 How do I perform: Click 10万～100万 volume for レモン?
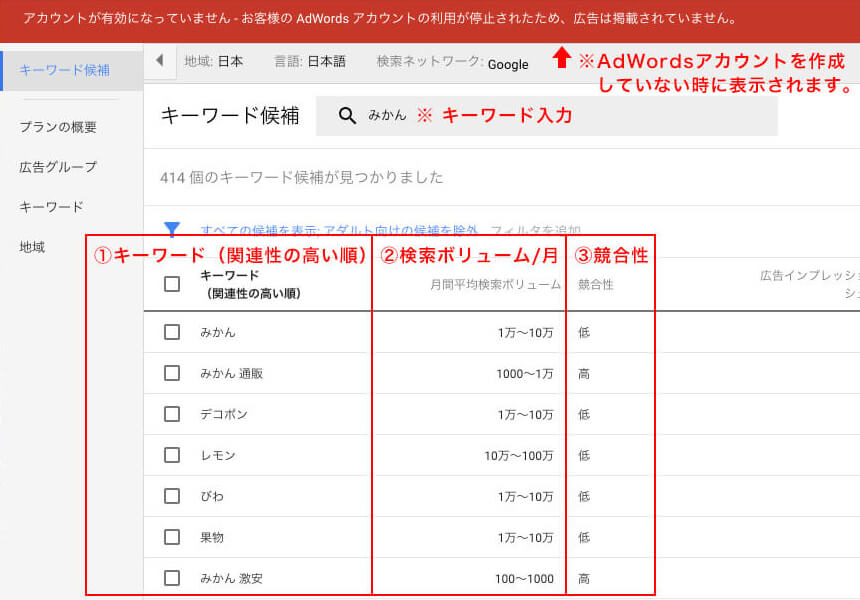[519, 456]
